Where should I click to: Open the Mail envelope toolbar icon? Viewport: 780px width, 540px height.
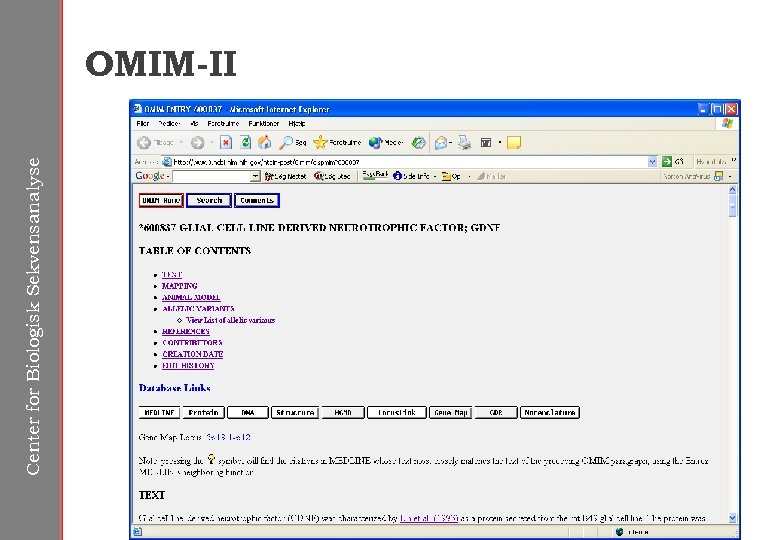(440, 143)
